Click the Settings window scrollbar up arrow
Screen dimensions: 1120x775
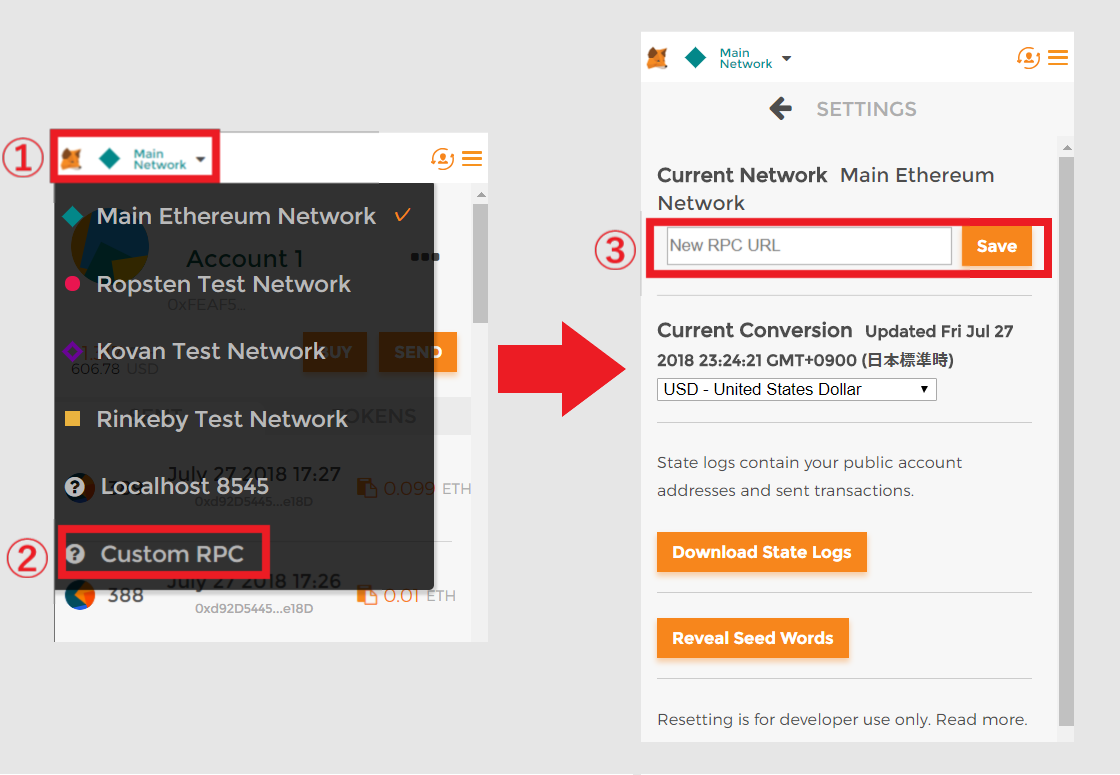1066,148
